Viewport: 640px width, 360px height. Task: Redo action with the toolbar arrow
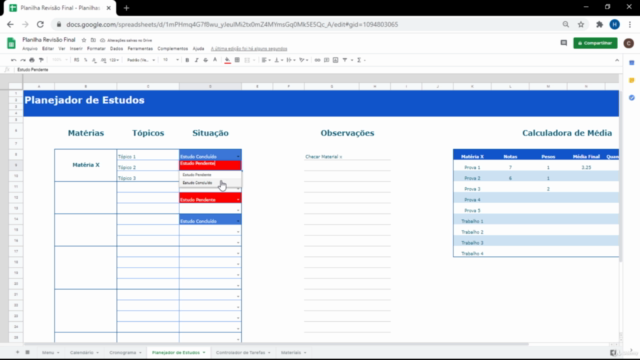point(23,60)
